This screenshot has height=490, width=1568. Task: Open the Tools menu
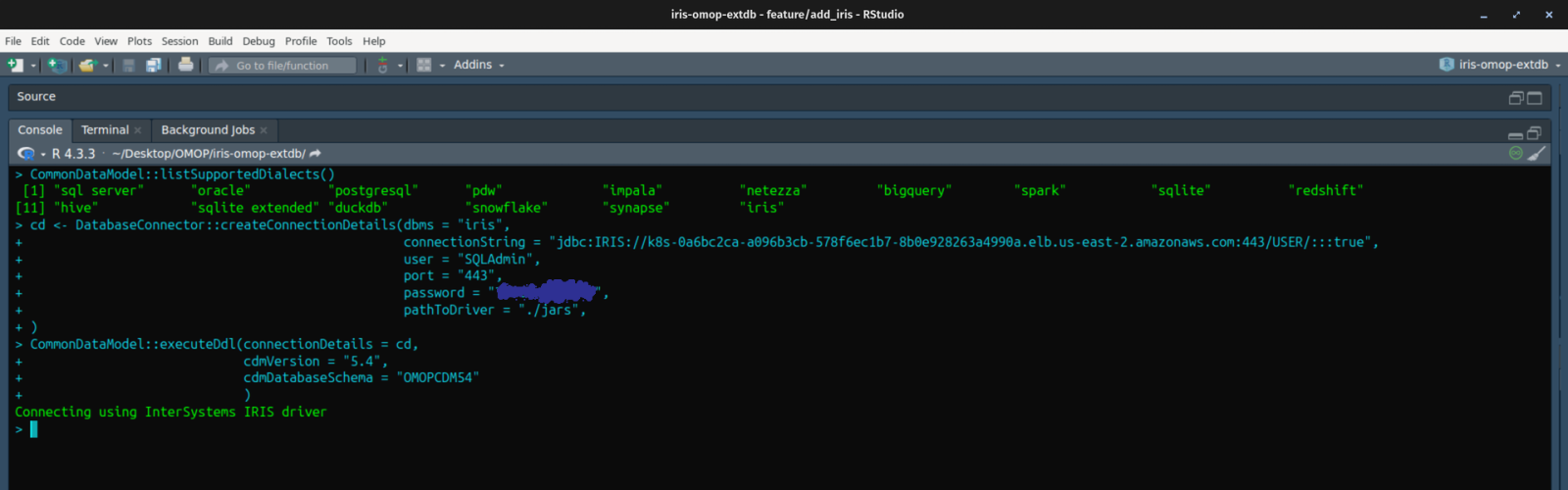[339, 41]
